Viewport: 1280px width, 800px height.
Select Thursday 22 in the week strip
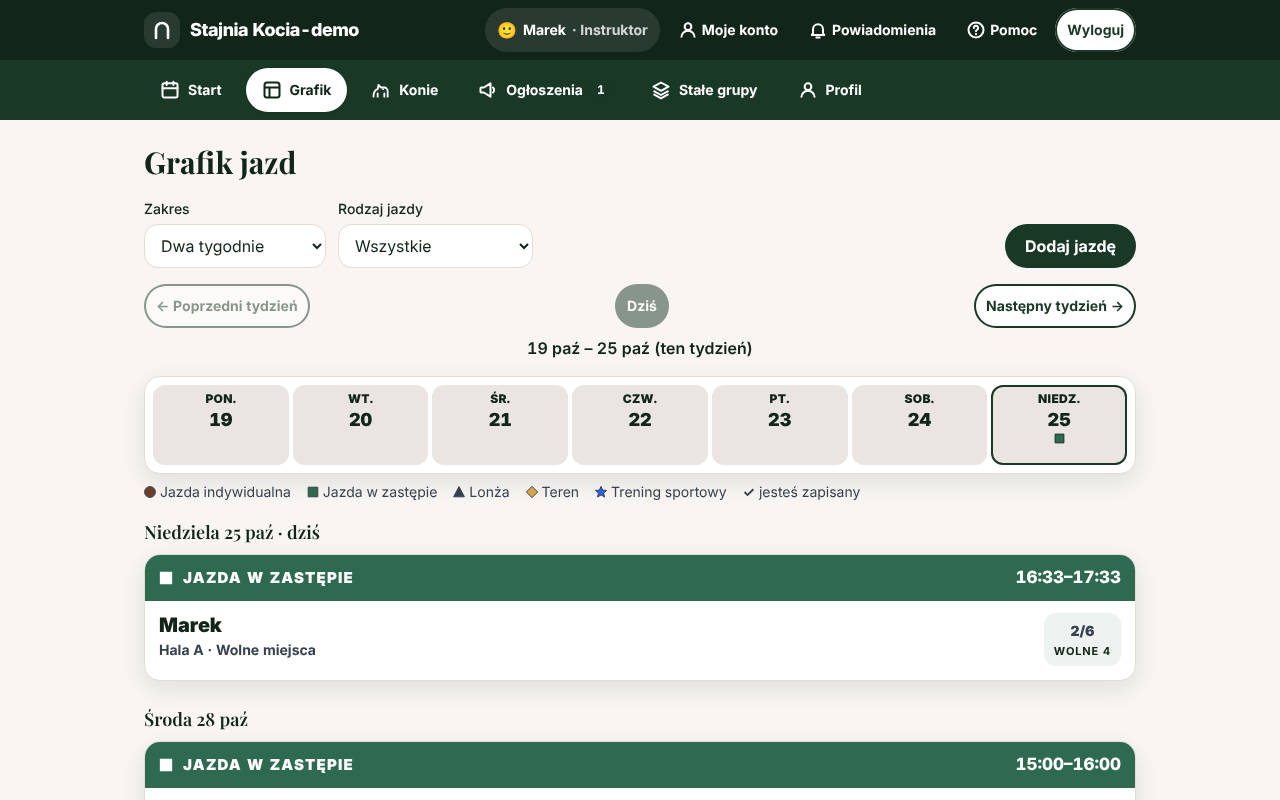coord(640,425)
